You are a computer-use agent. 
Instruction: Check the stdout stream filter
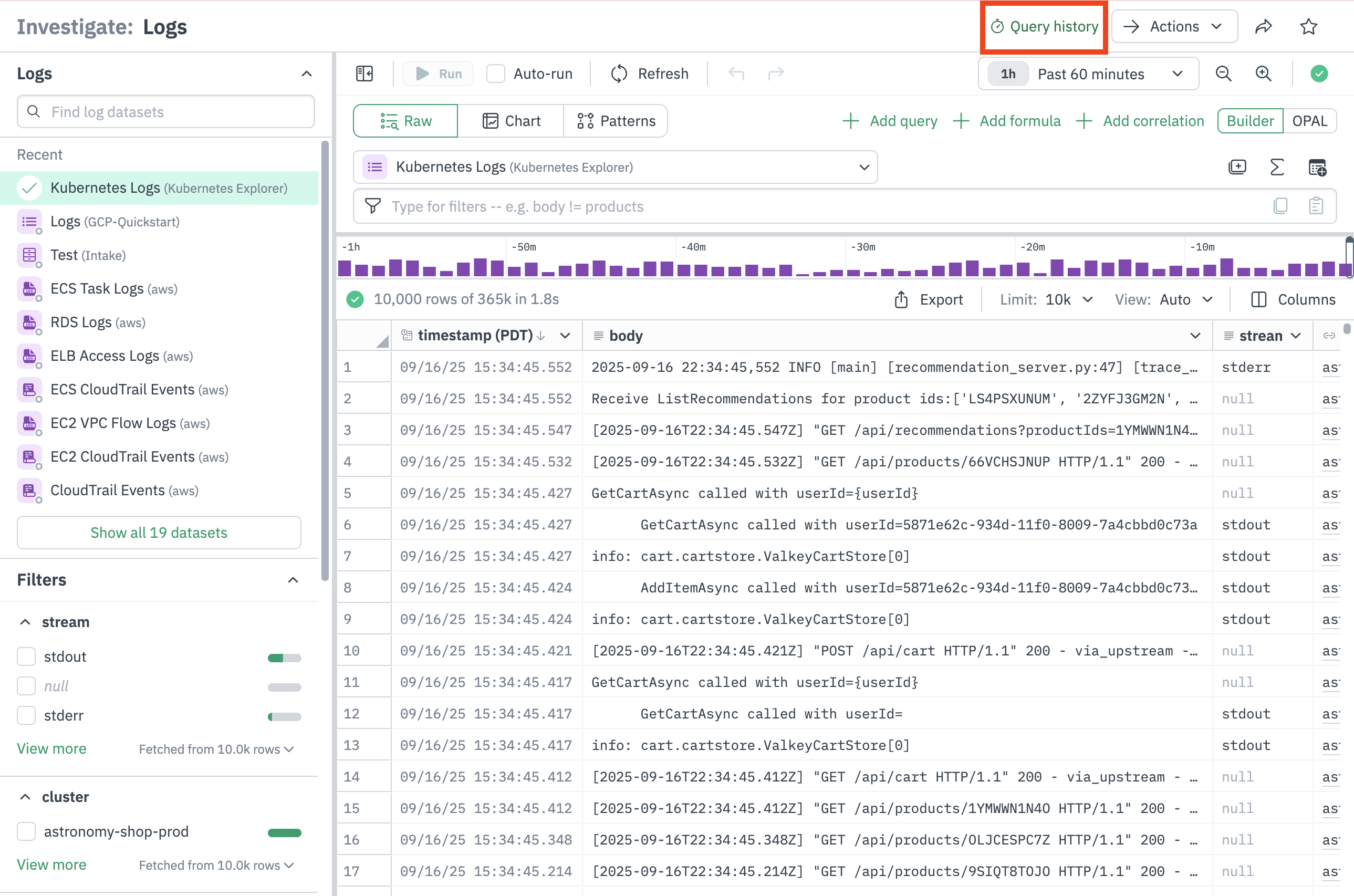[x=26, y=657]
